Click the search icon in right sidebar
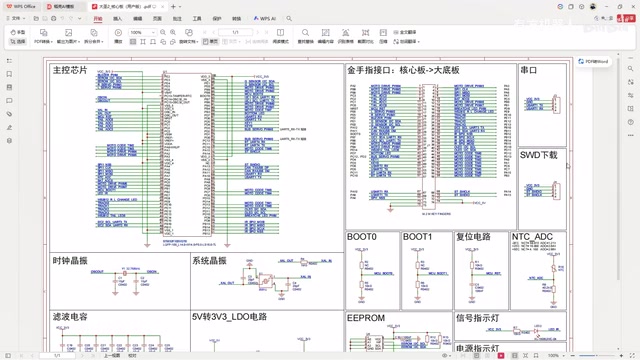 [631, 69]
